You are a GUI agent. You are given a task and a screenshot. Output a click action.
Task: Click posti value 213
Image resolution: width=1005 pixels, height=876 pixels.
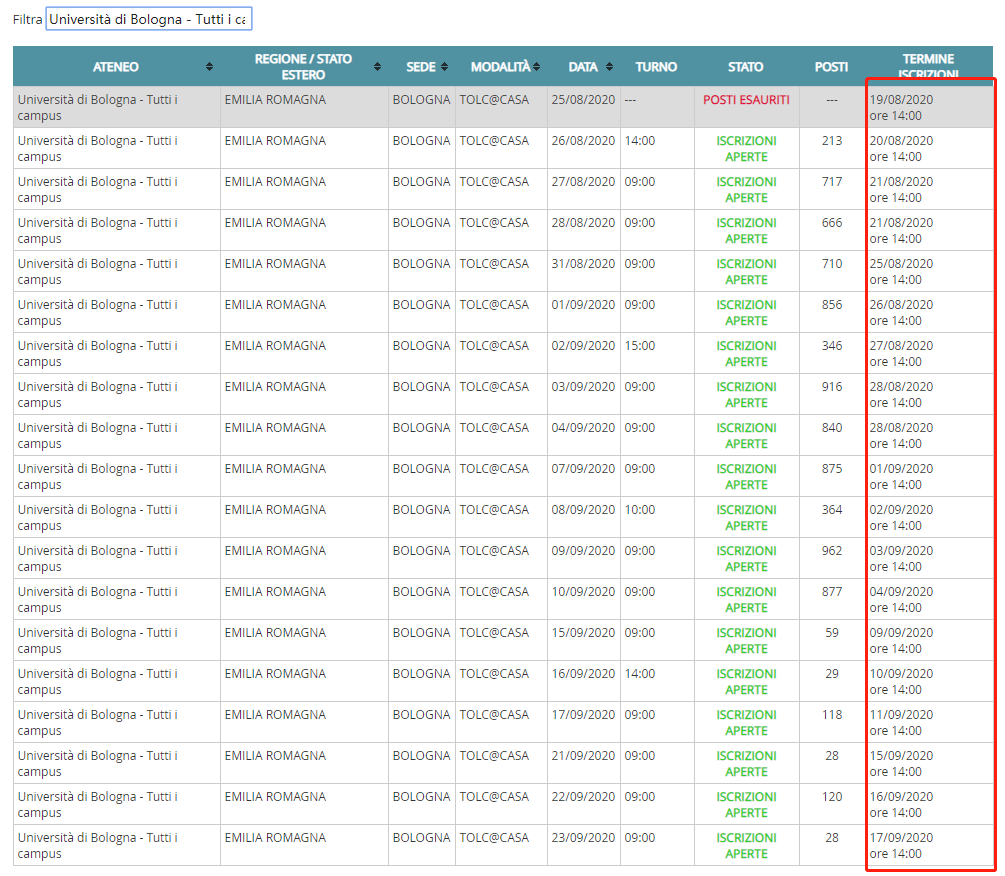832,141
